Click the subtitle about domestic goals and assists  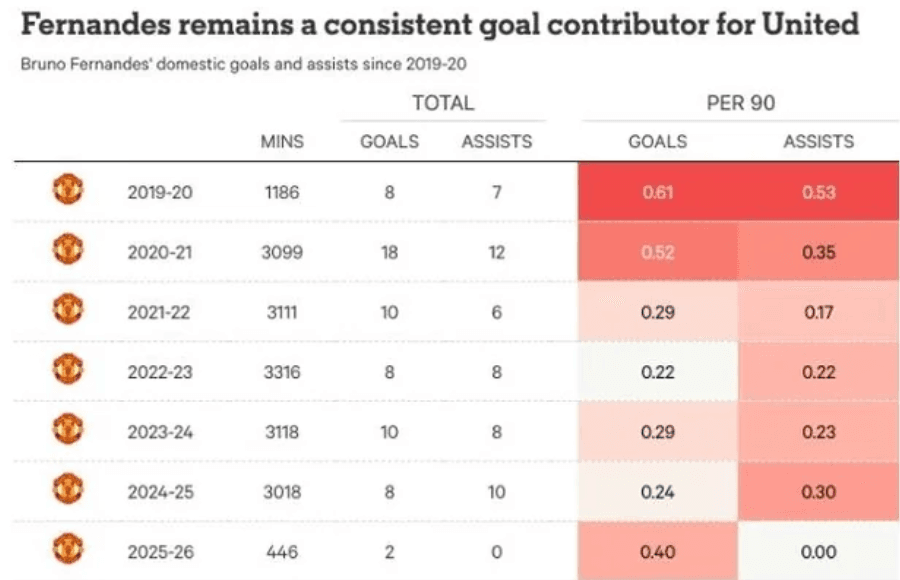pyautogui.click(x=245, y=64)
